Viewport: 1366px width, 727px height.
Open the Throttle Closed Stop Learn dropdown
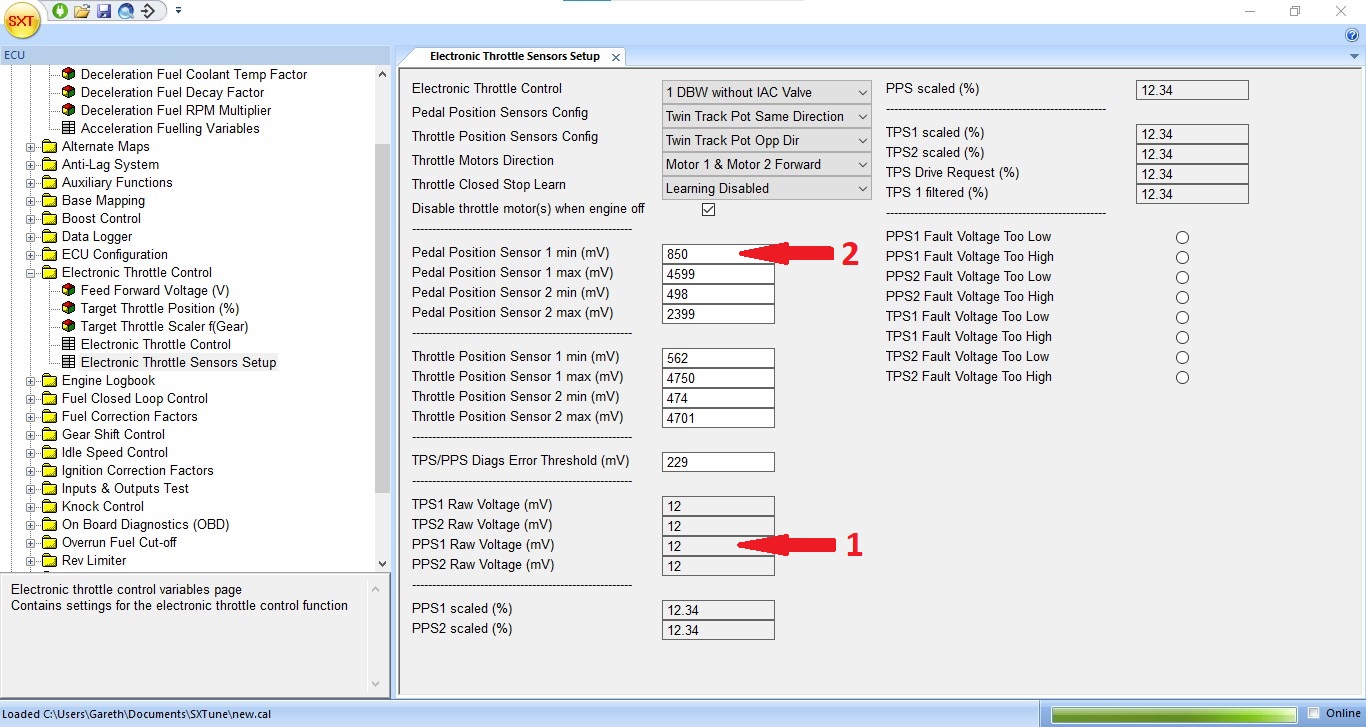point(766,188)
